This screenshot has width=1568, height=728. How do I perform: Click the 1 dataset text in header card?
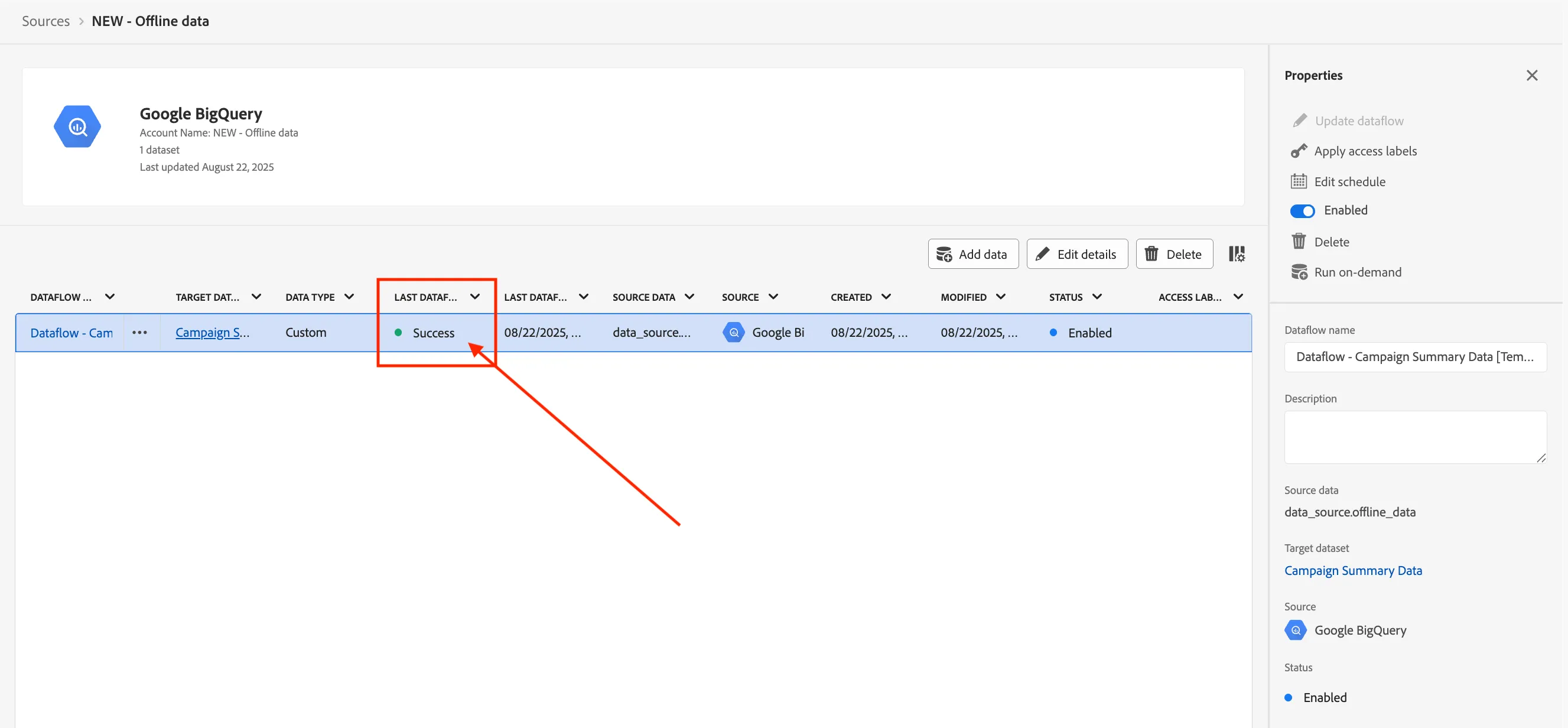[x=160, y=149]
